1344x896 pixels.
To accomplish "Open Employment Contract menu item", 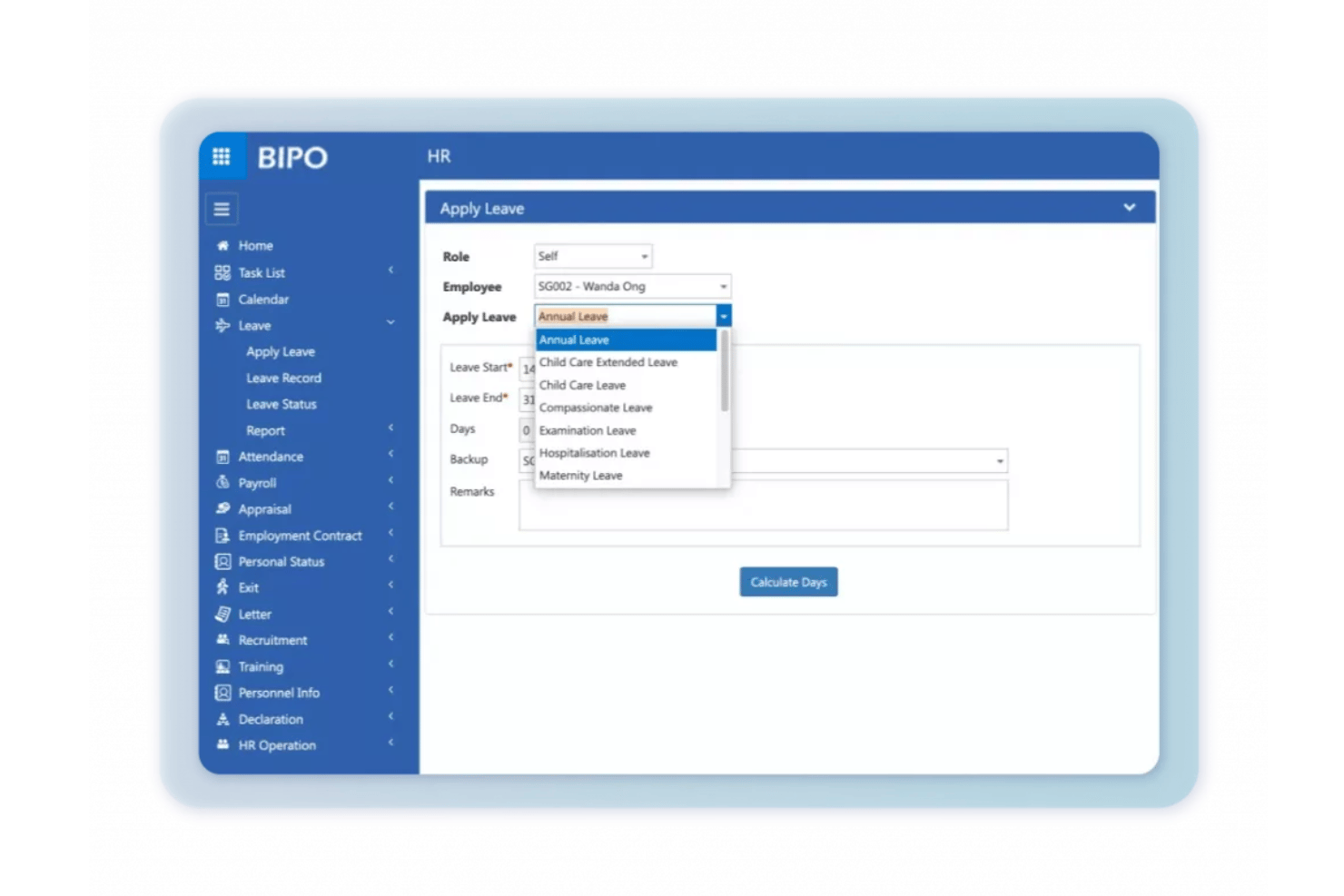I will (x=300, y=536).
